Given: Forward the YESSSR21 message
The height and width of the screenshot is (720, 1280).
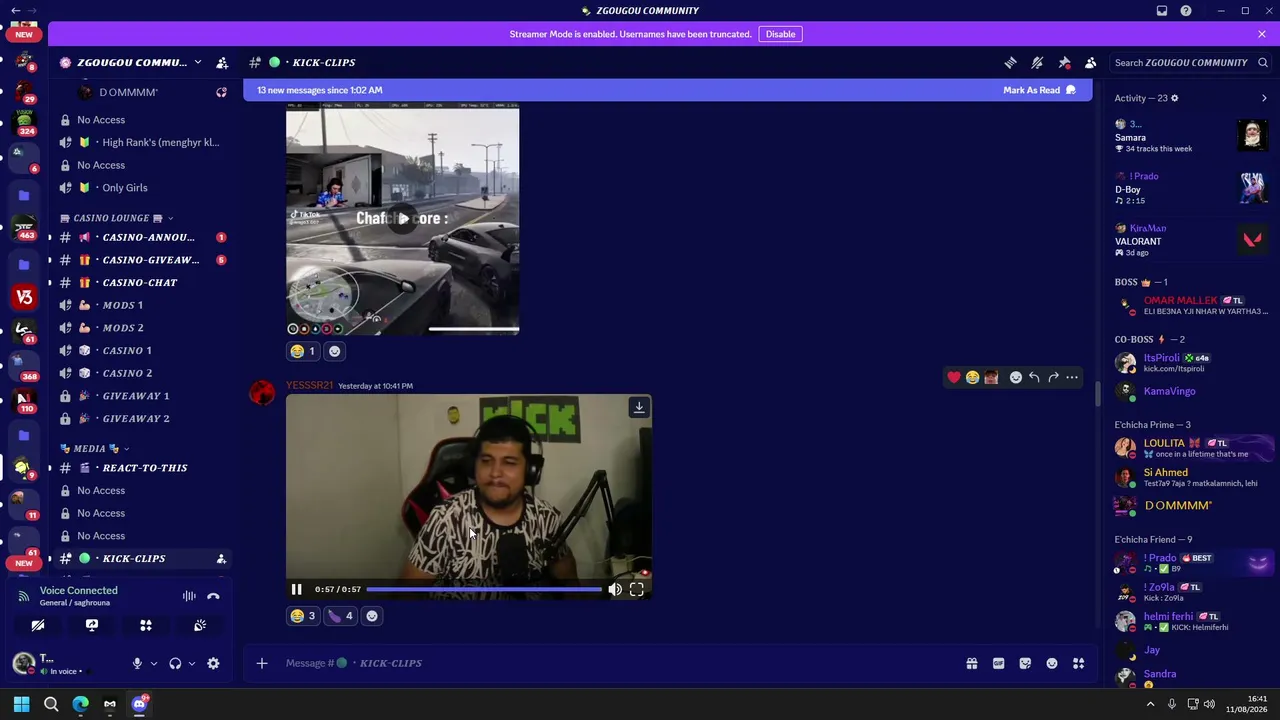Looking at the screenshot, I should tap(1053, 377).
